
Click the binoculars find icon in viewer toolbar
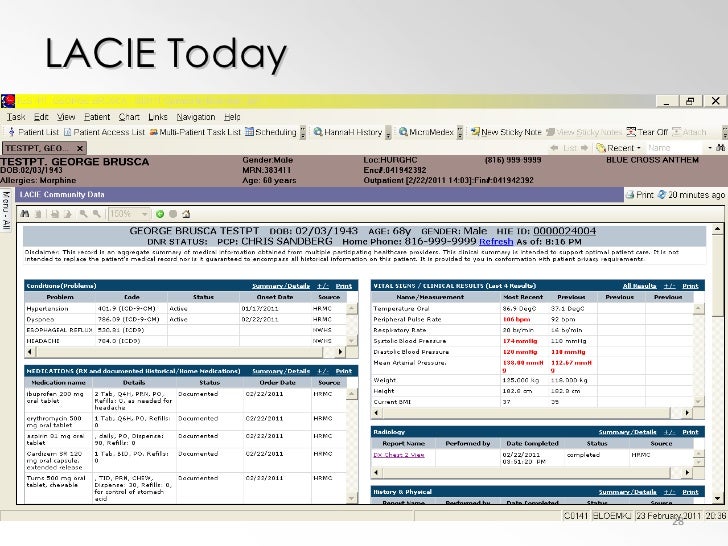coord(25,214)
